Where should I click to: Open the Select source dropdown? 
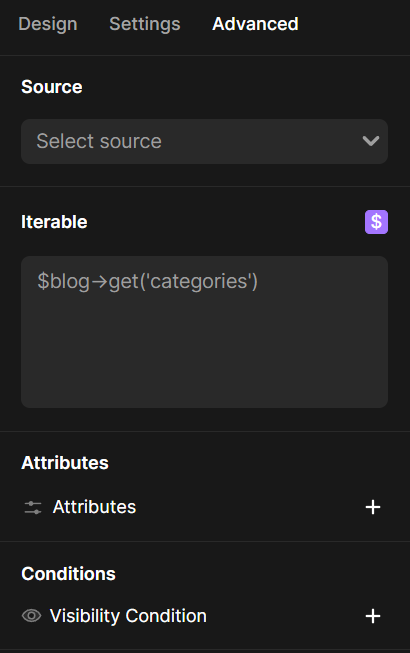click(204, 141)
